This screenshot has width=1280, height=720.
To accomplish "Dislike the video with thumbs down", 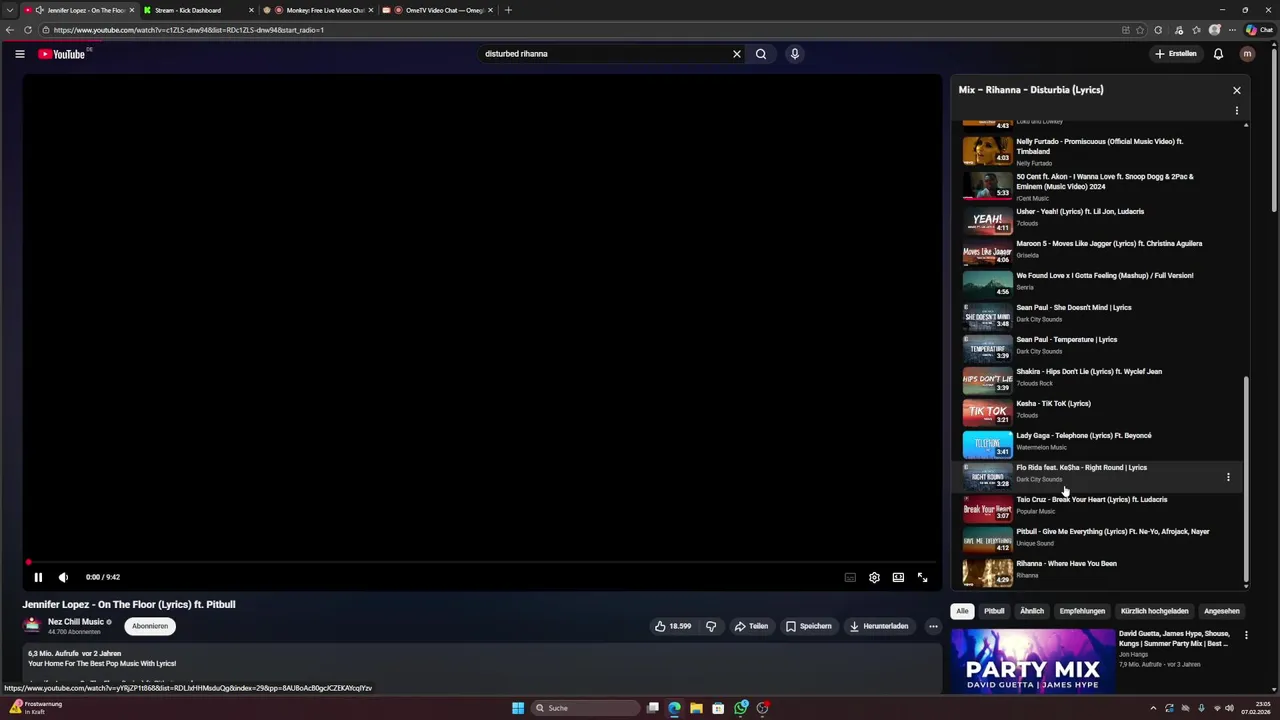I will point(711,626).
